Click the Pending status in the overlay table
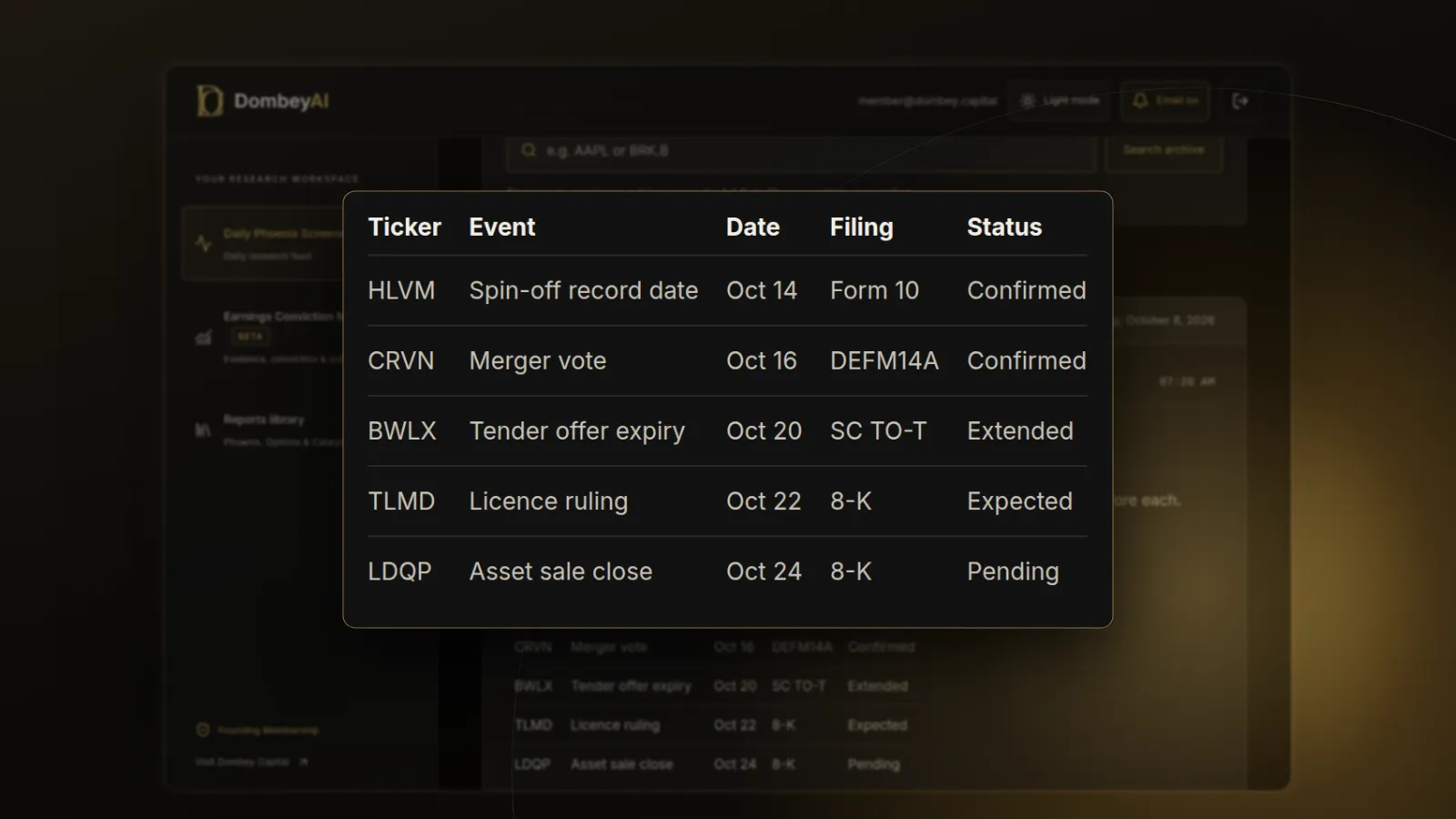This screenshot has height=819, width=1456. 1013,572
